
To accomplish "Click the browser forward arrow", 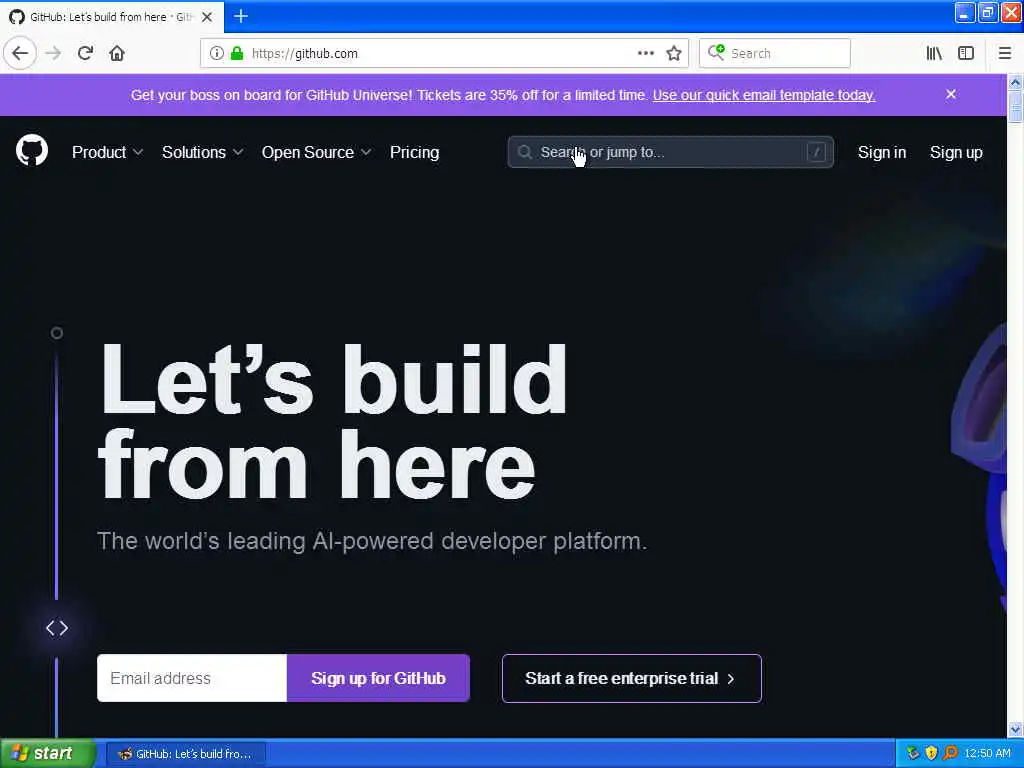I will pyautogui.click(x=54, y=53).
